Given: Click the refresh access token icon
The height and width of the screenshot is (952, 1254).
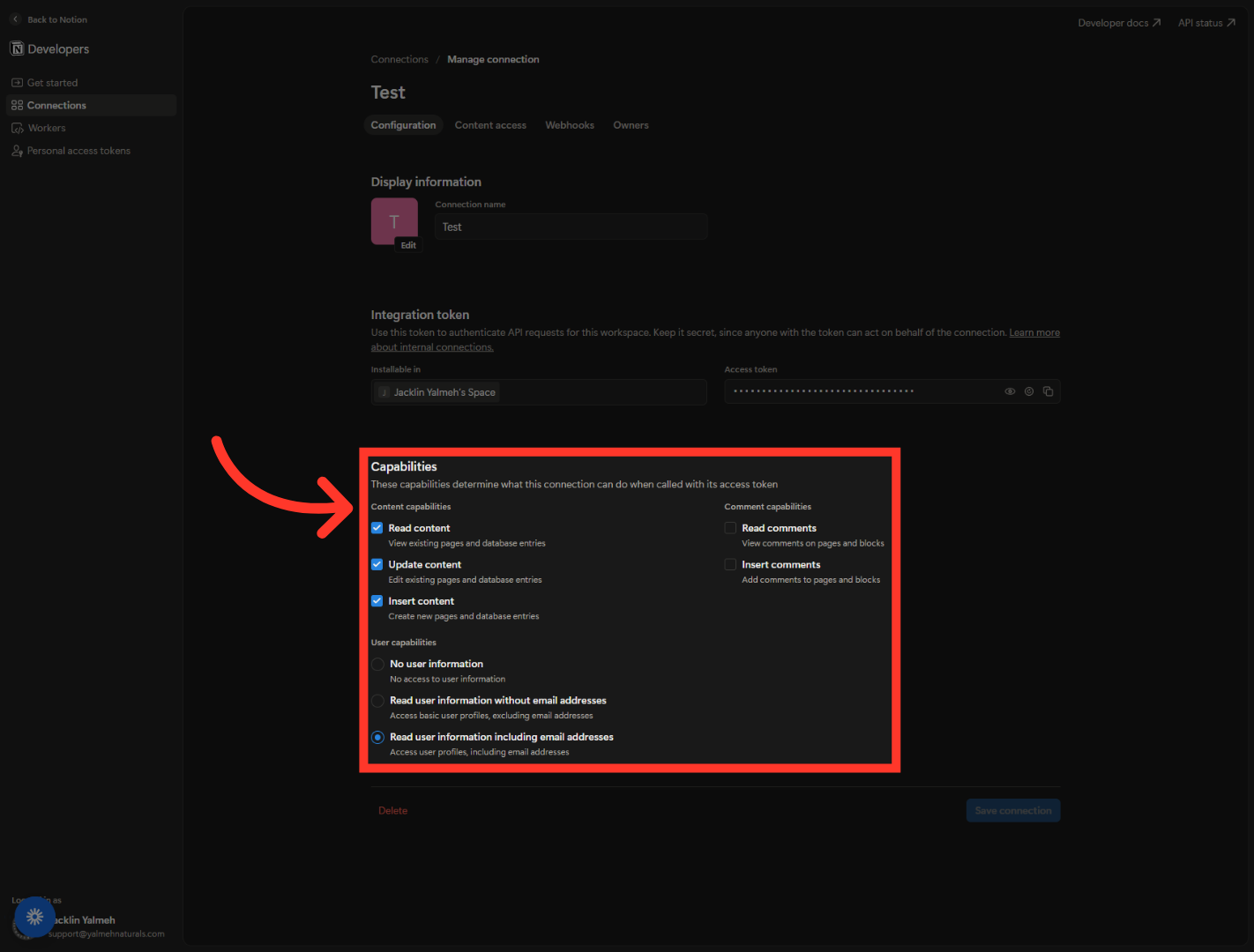Looking at the screenshot, I should pyautogui.click(x=1029, y=391).
